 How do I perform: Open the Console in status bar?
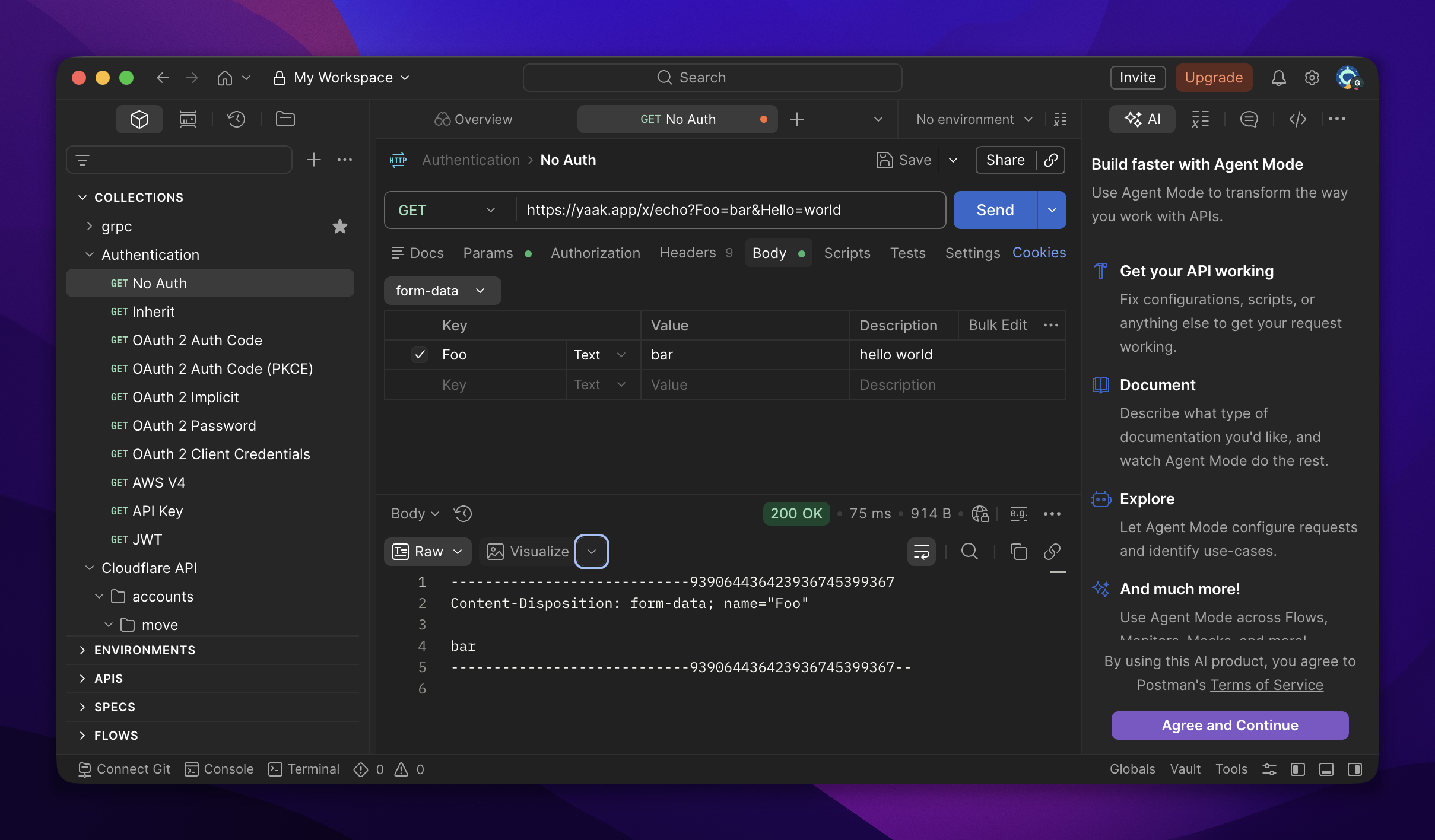click(219, 769)
